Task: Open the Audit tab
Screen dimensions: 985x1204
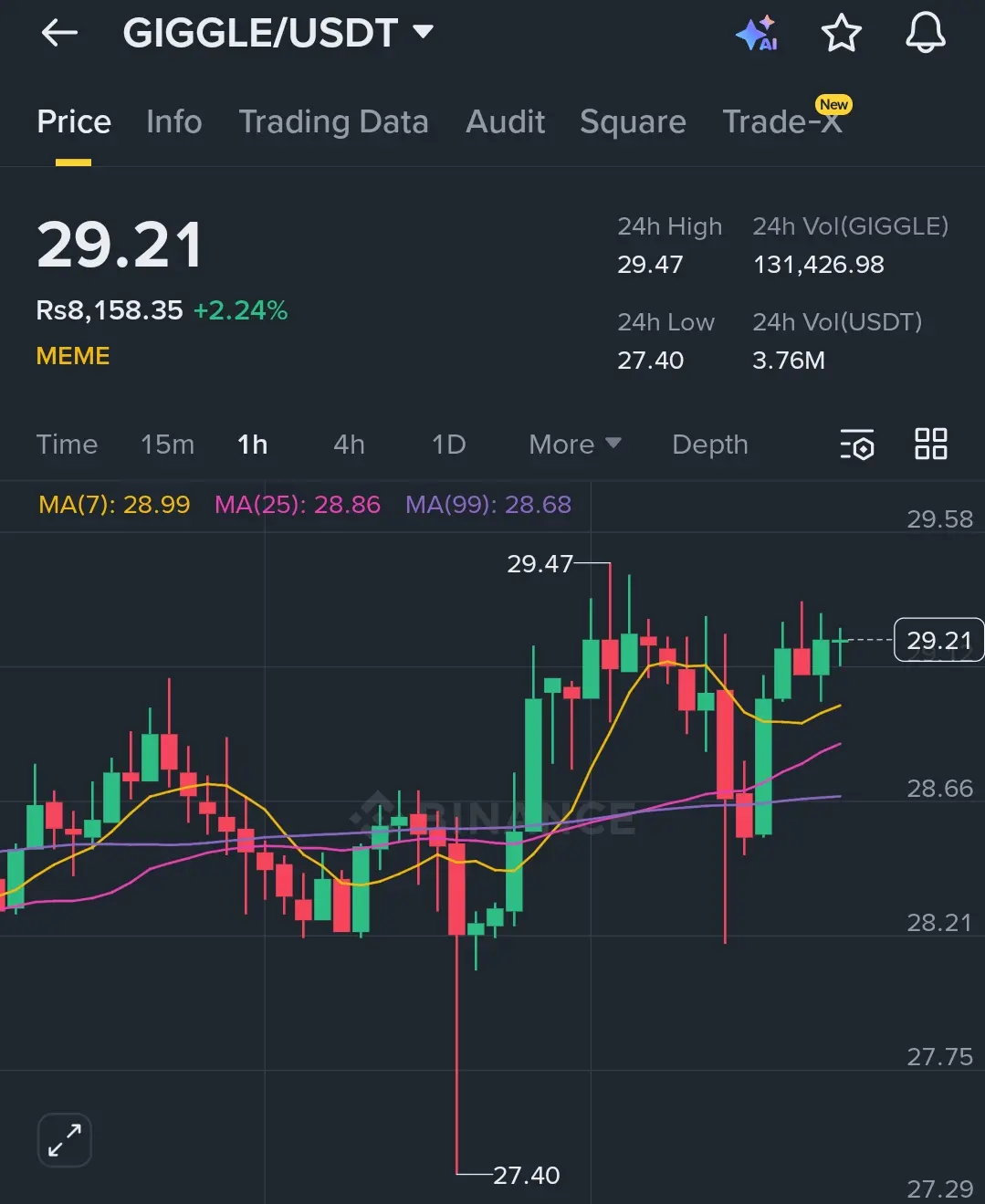Action: [x=506, y=122]
